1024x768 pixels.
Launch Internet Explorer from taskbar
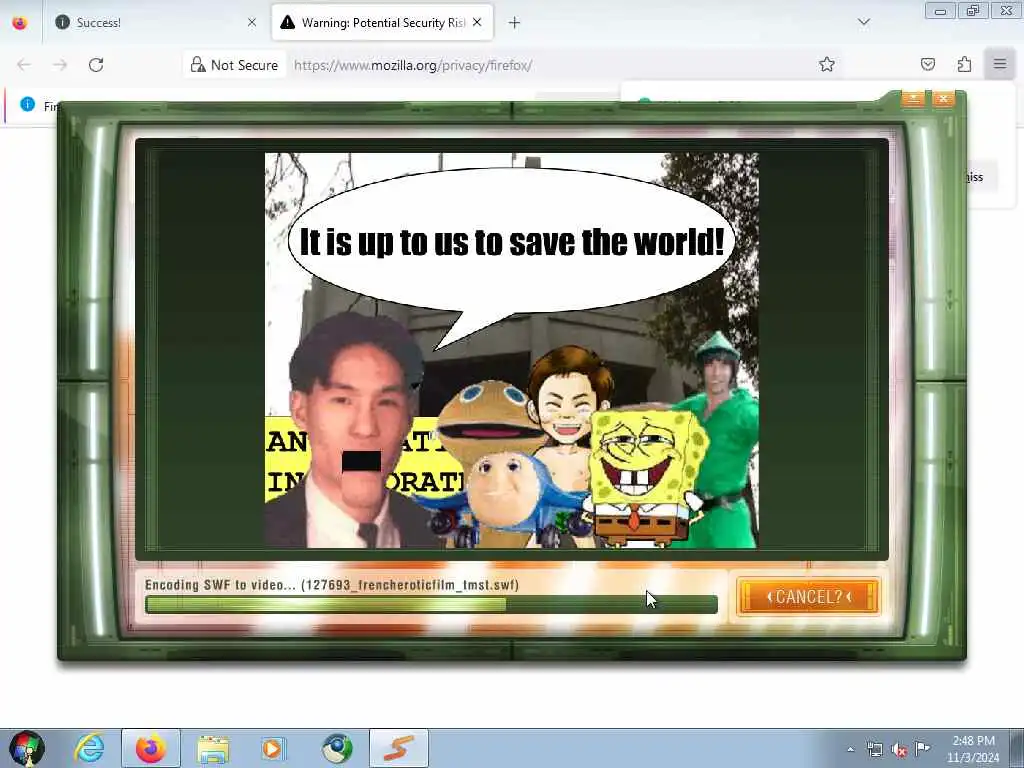click(88, 748)
